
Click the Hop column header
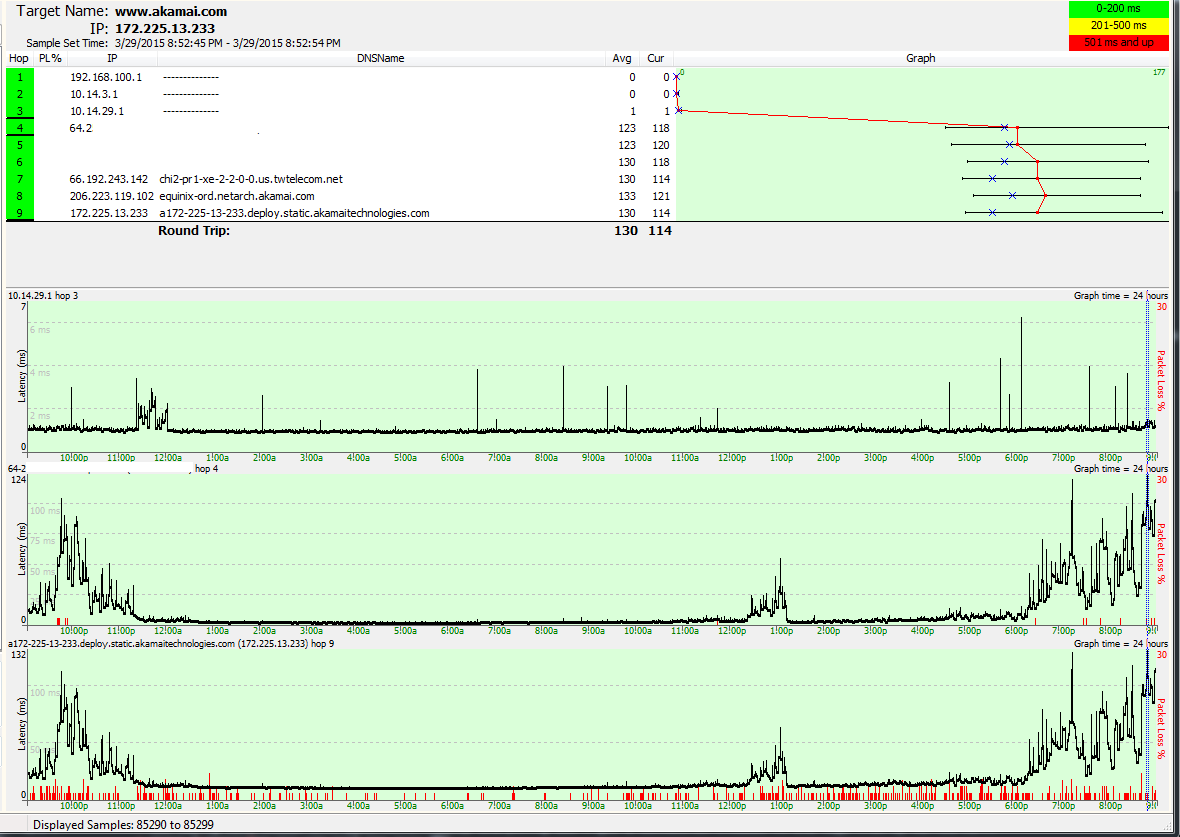pos(19,58)
